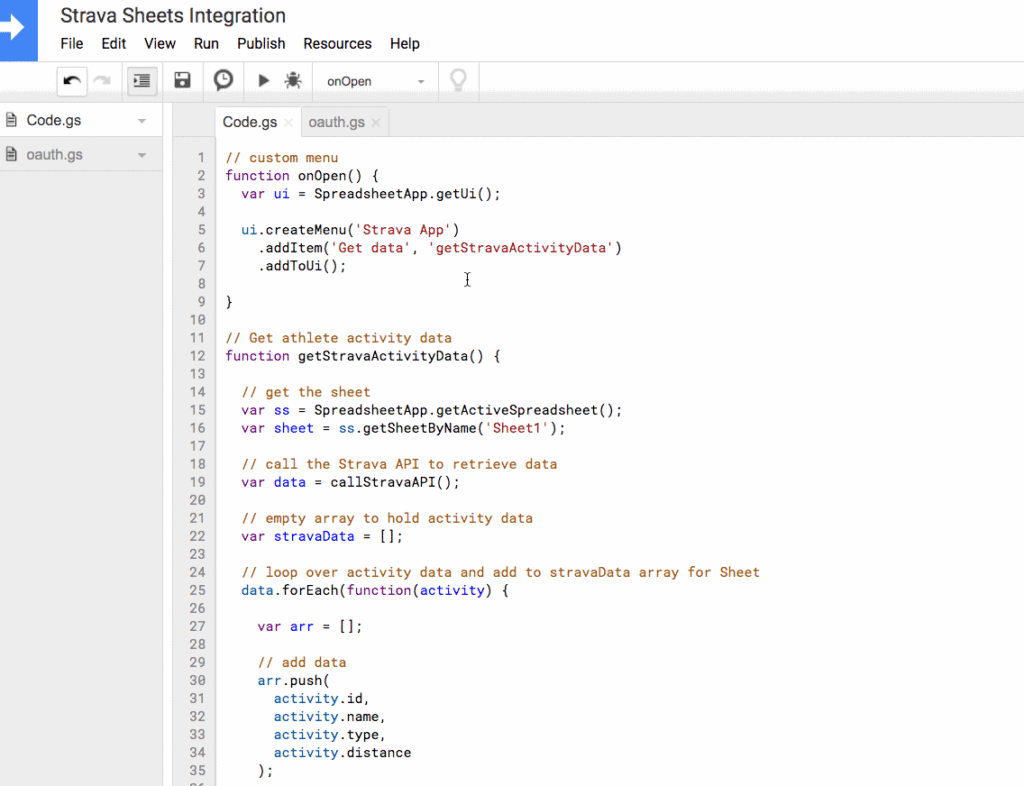The height and width of the screenshot is (786, 1024).
Task: Click the Indent code icon
Action: tap(140, 81)
